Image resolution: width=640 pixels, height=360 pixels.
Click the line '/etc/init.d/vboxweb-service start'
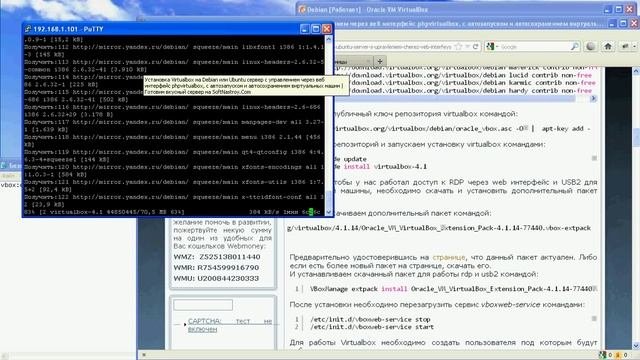pos(372,327)
